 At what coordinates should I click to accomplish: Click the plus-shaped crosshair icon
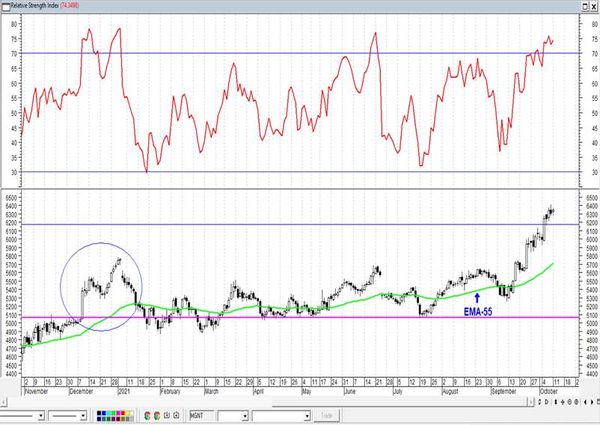click(563, 402)
